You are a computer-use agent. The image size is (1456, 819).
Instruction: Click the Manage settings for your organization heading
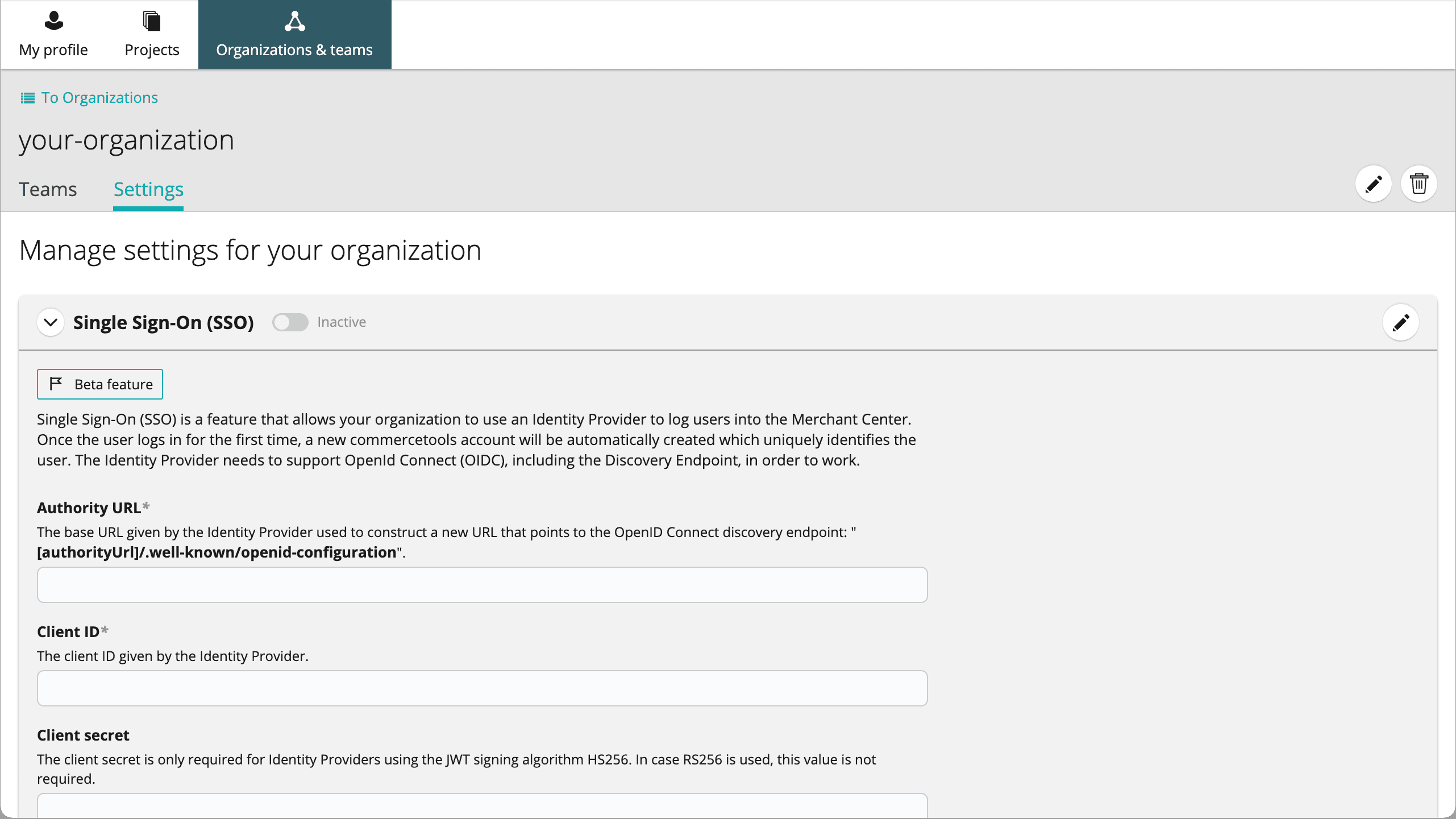[250, 250]
